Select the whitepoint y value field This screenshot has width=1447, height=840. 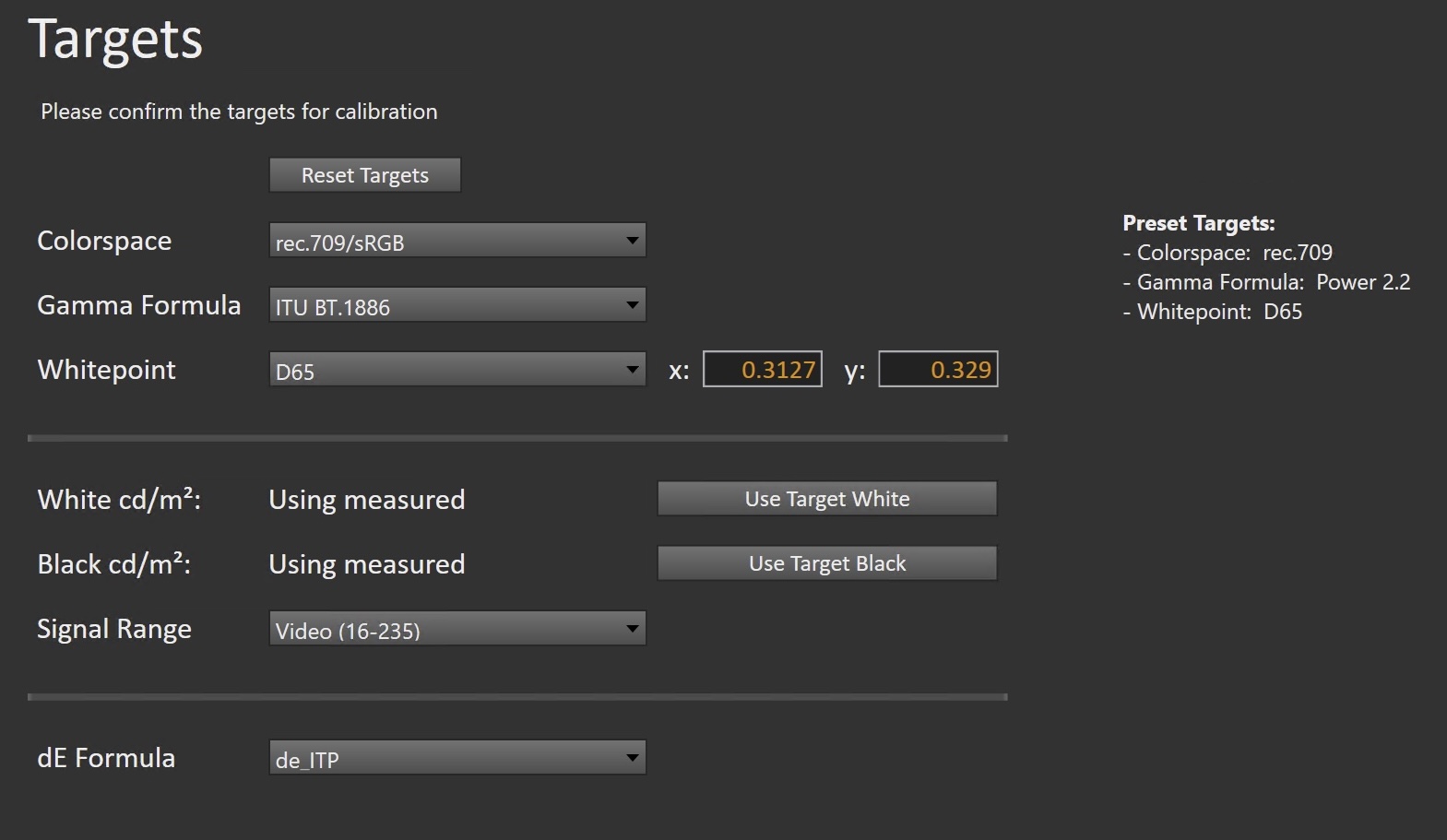(938, 370)
